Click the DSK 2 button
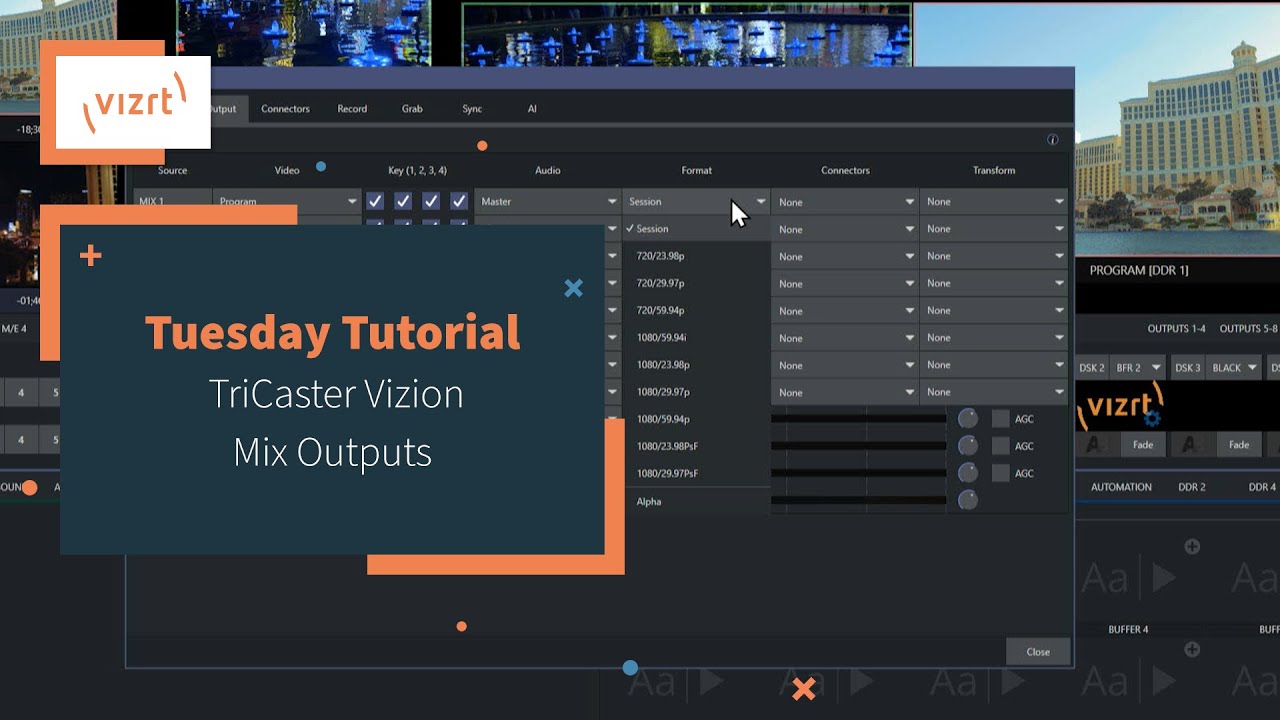This screenshot has width=1280, height=720. (x=1091, y=368)
